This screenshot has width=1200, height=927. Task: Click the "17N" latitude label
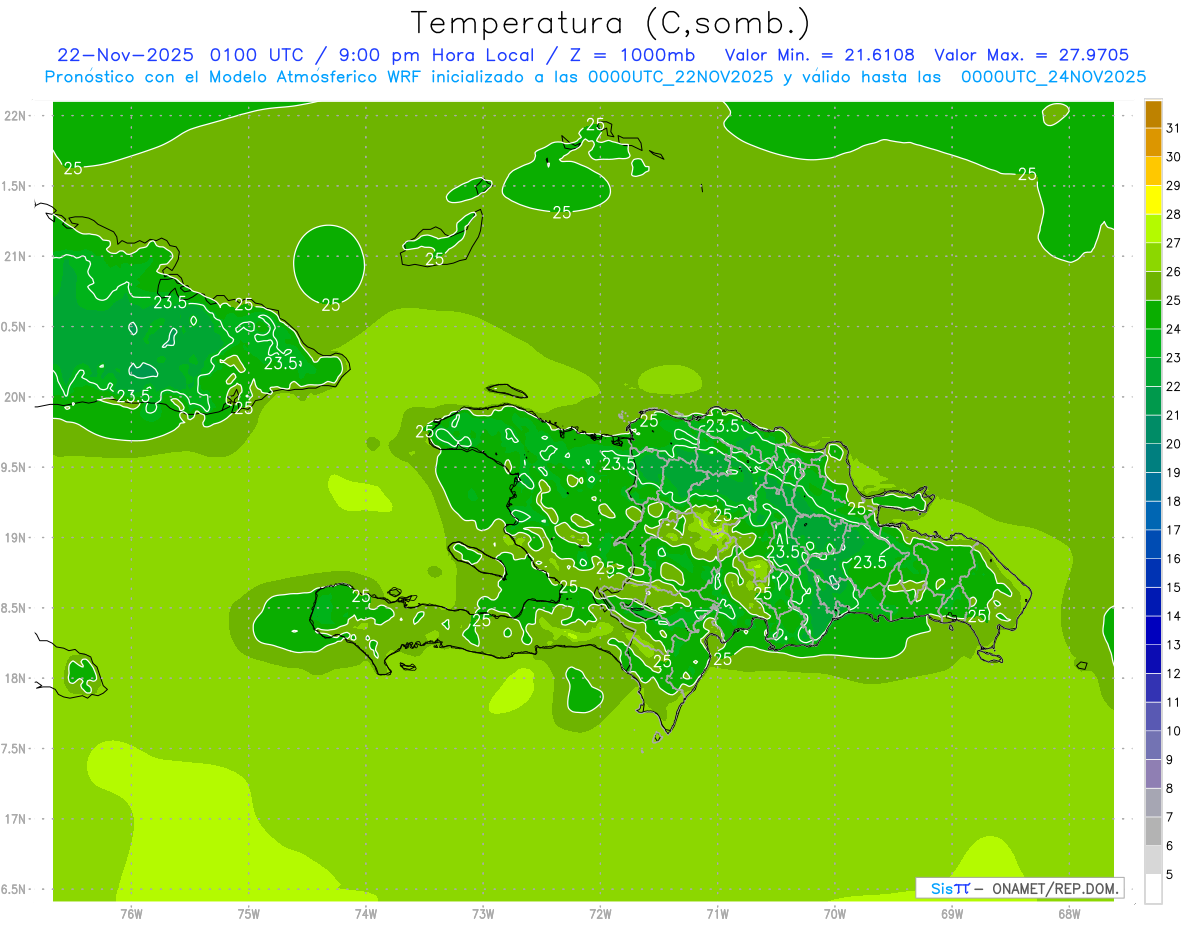pyautogui.click(x=15, y=819)
